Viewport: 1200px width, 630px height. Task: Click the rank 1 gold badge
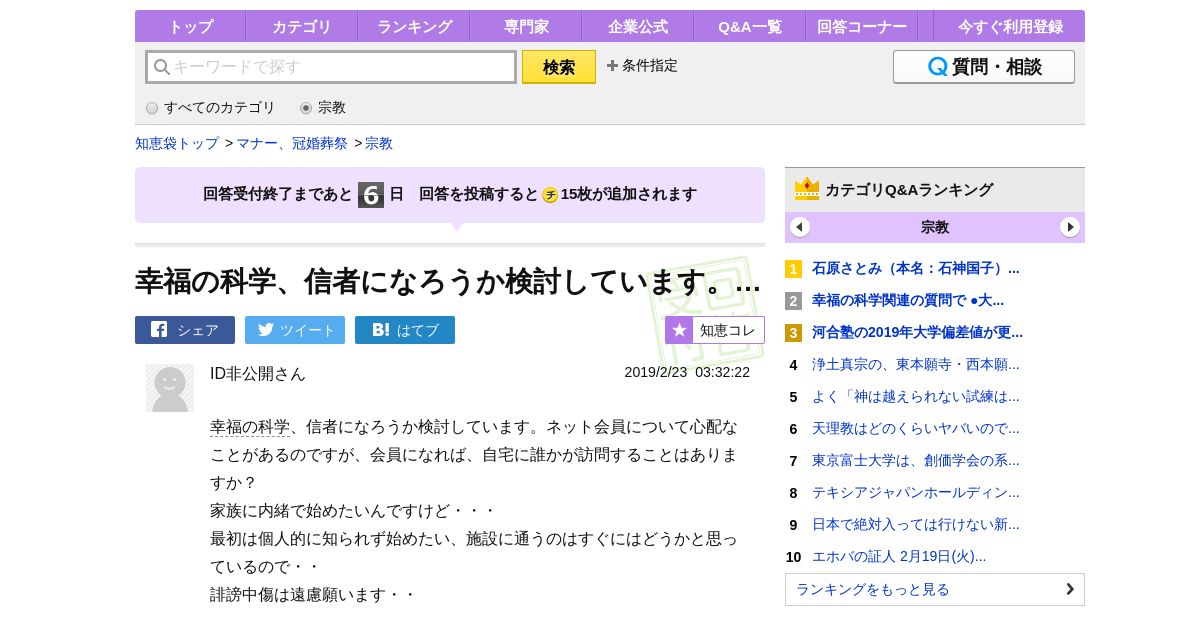(x=793, y=269)
